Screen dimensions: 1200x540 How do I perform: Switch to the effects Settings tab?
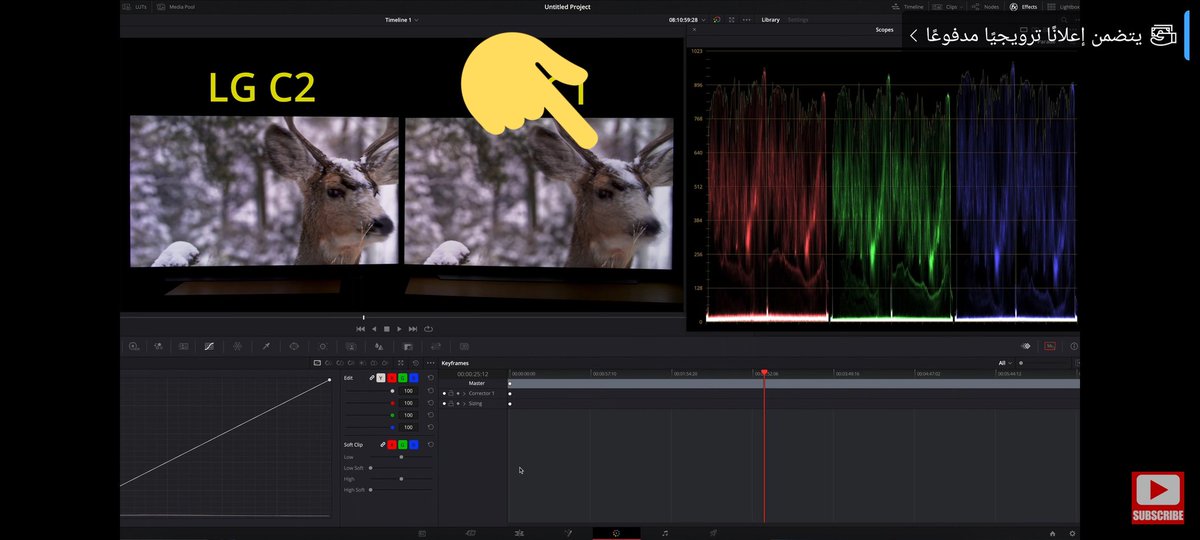click(798, 20)
